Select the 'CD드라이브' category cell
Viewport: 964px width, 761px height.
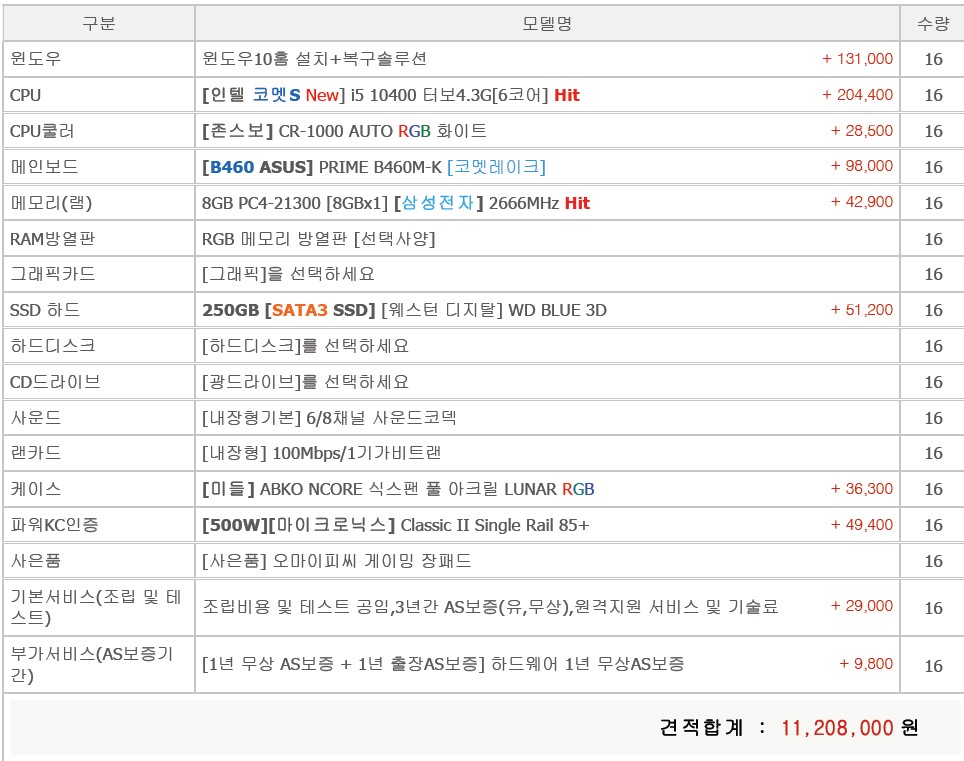pos(99,382)
